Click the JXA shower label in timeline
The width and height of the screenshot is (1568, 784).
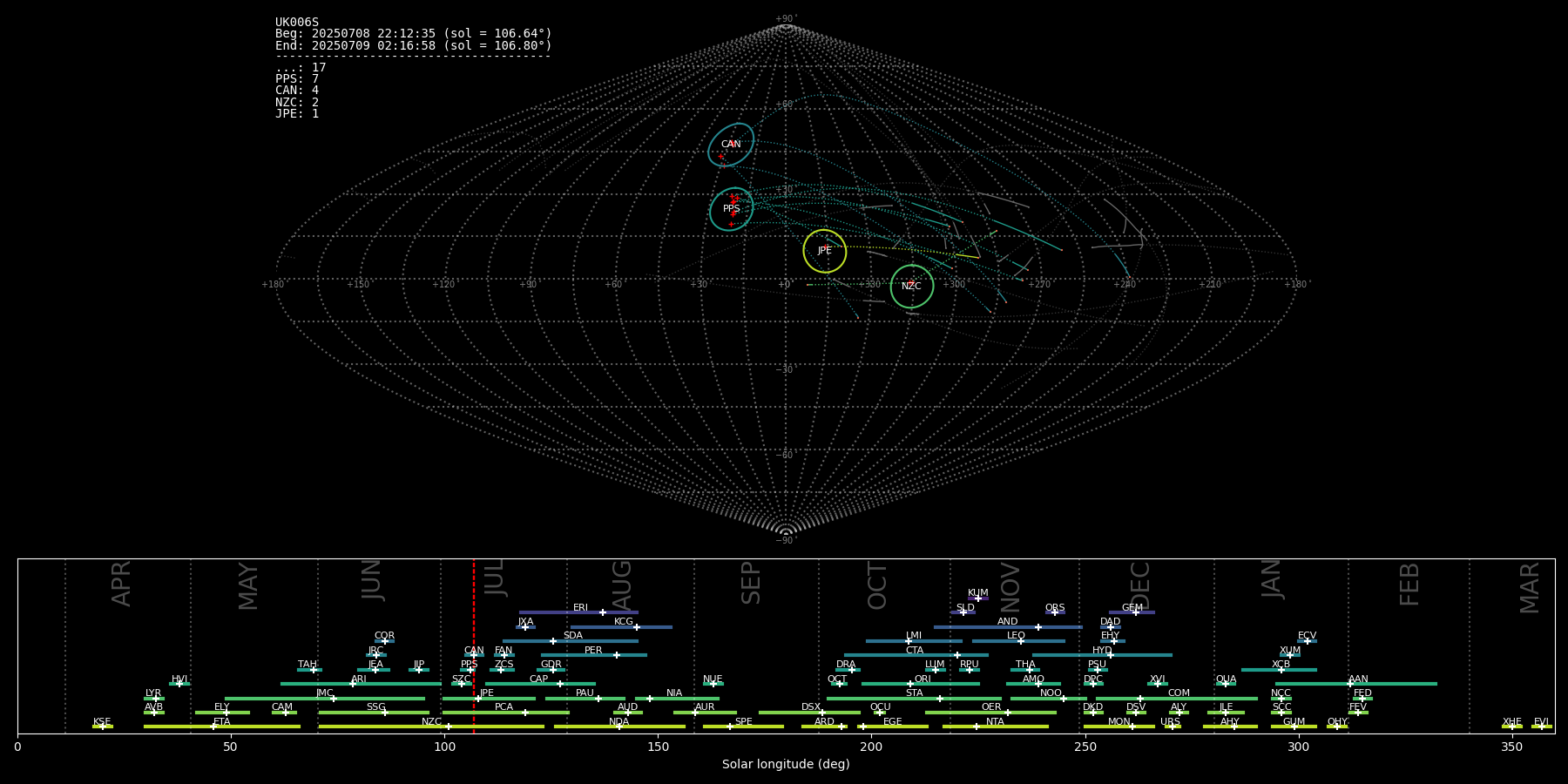coord(525,621)
